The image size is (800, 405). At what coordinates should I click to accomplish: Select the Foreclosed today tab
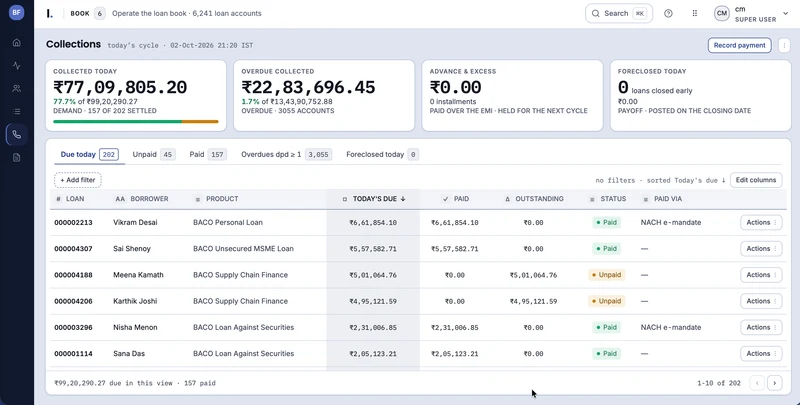(x=382, y=155)
